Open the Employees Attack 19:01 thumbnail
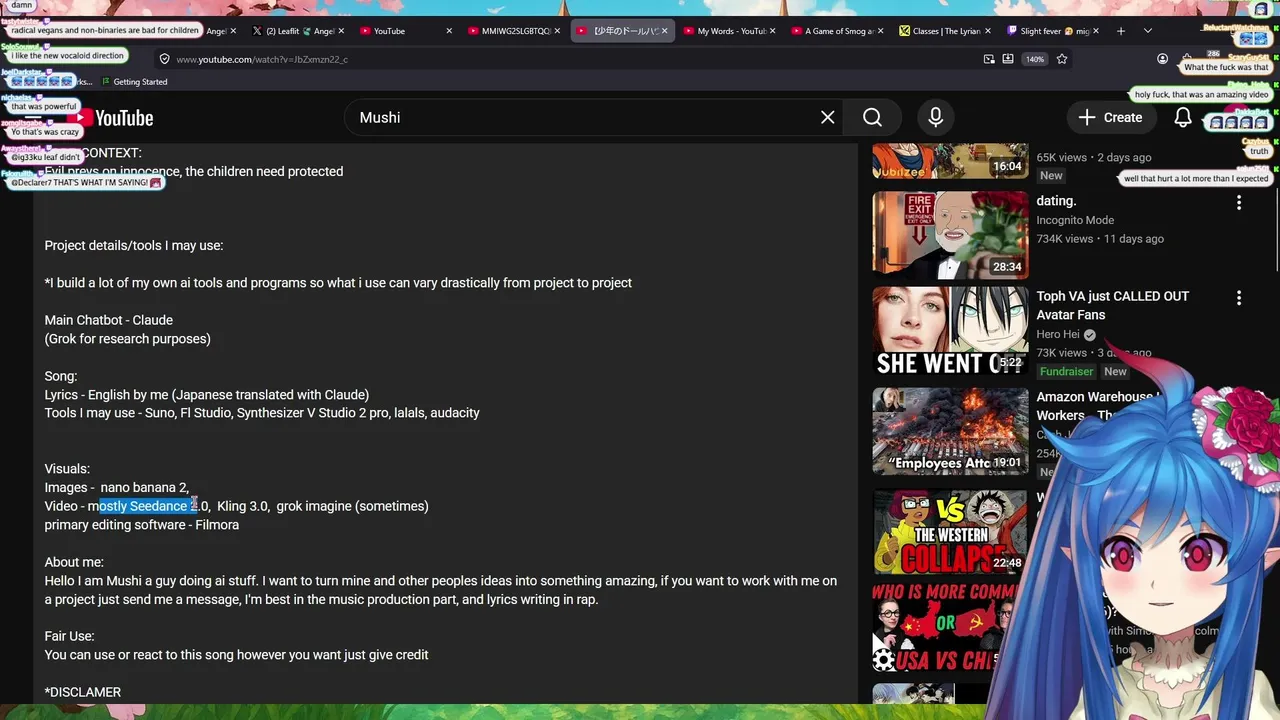Screen dimensions: 1280x720 [x=950, y=430]
